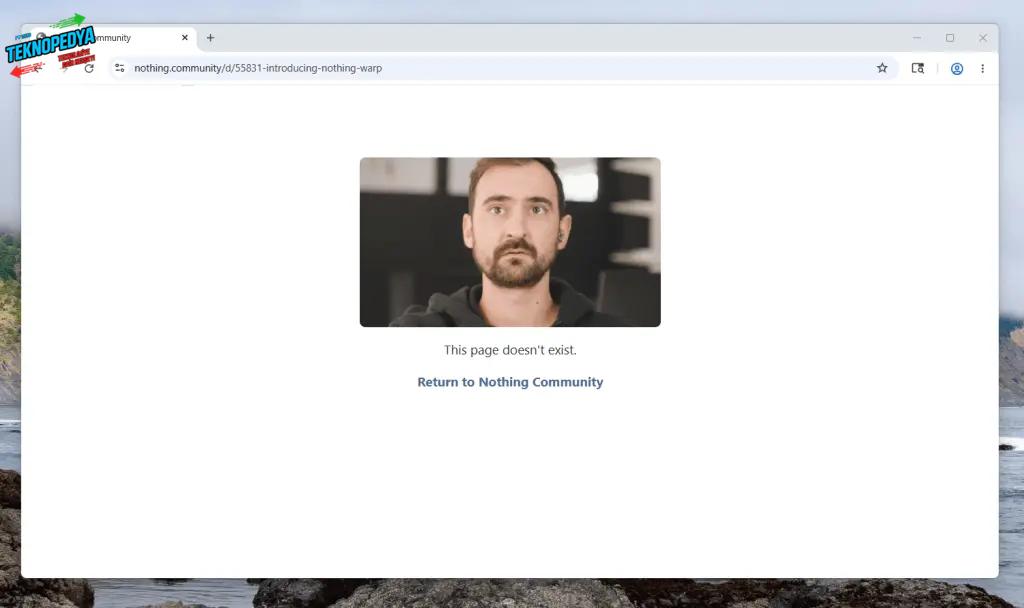Close the Community tab
The width and height of the screenshot is (1024, 608).
coord(184,38)
